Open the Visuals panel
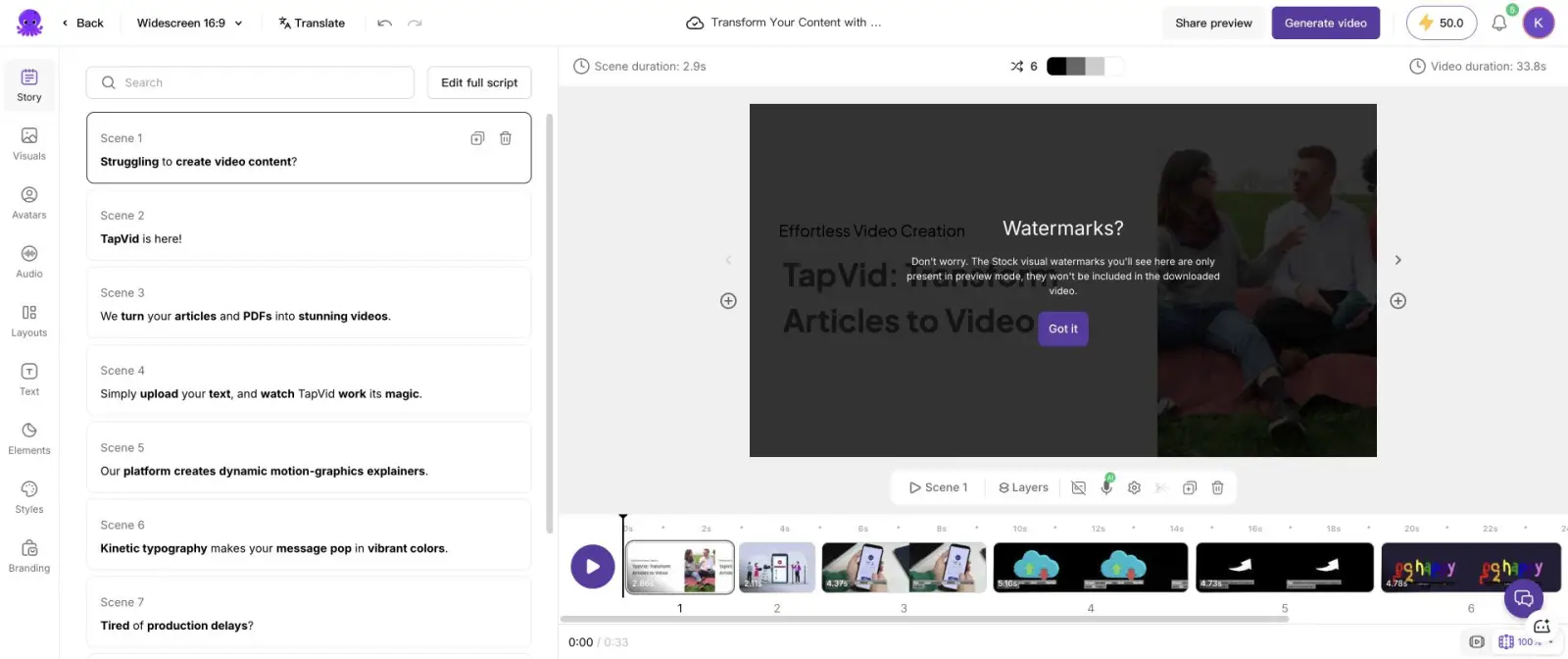The width and height of the screenshot is (1568, 659). click(29, 144)
